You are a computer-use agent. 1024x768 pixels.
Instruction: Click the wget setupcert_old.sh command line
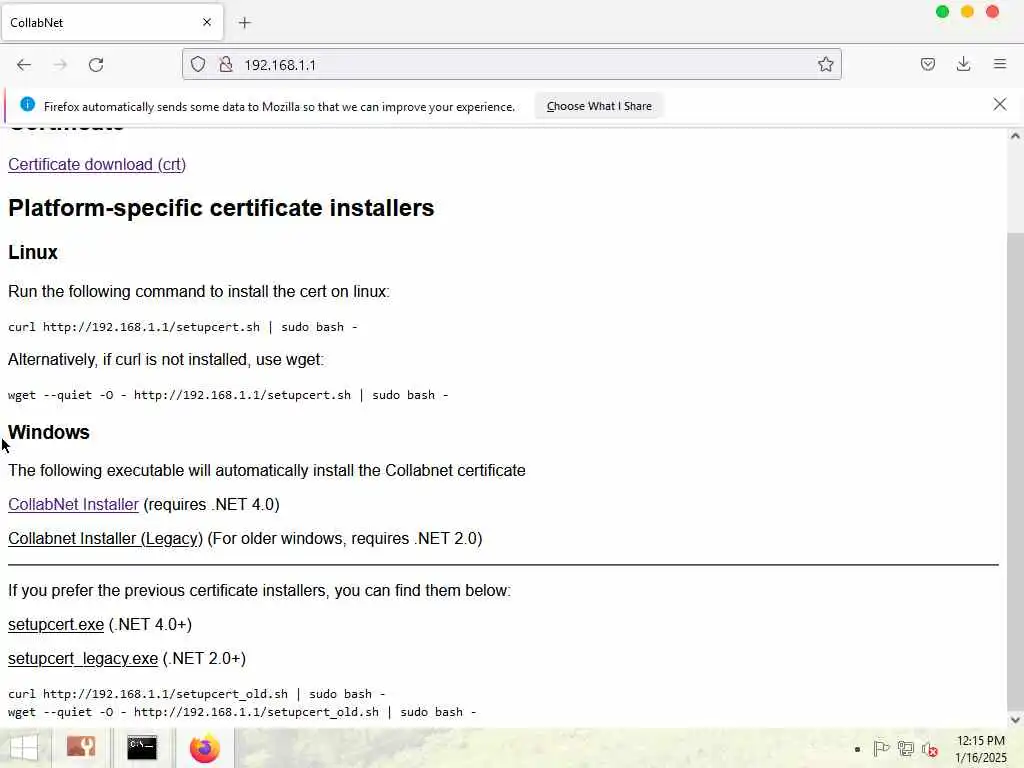tap(242, 712)
